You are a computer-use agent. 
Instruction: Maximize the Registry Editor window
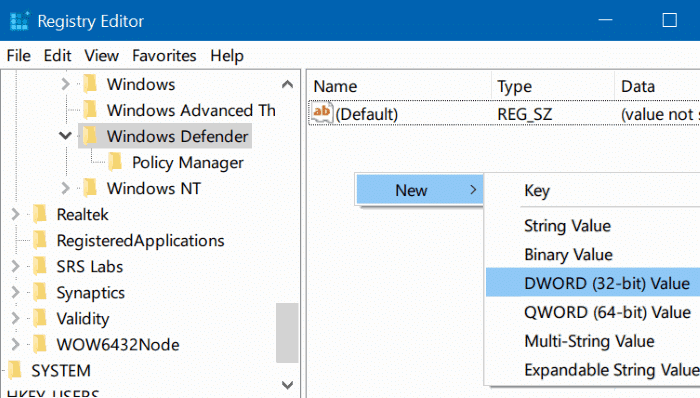point(669,20)
